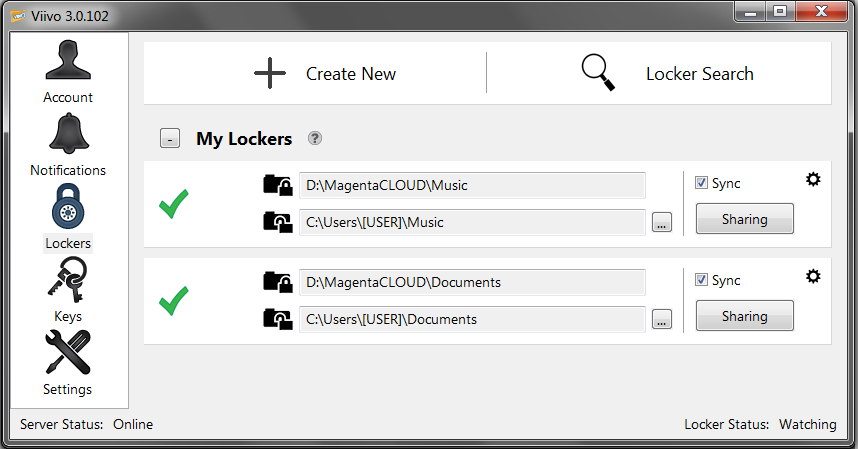Open gear options for Music locker
The height and width of the screenshot is (449, 858).
click(x=813, y=179)
